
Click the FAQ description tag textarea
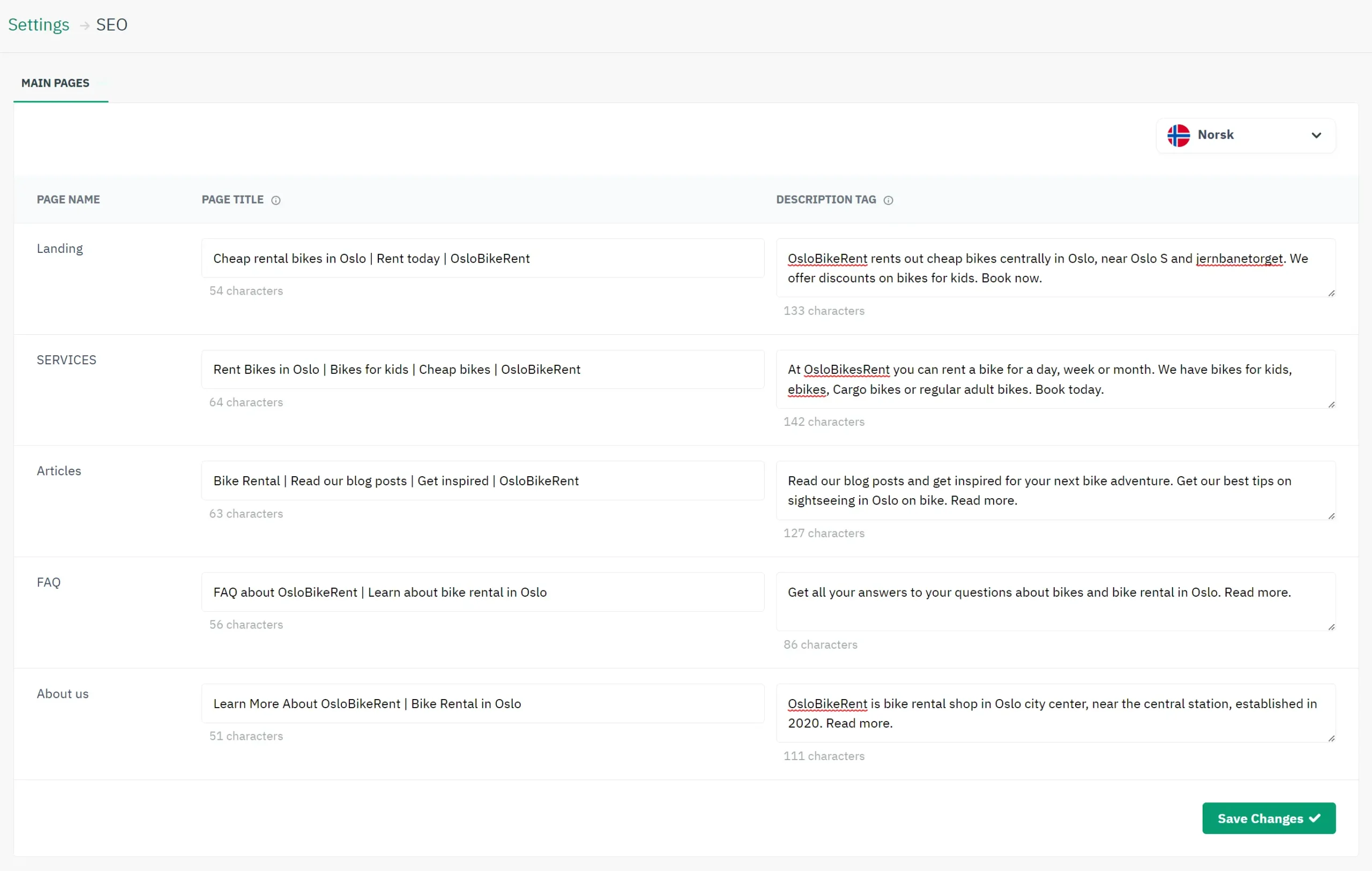tap(1055, 602)
